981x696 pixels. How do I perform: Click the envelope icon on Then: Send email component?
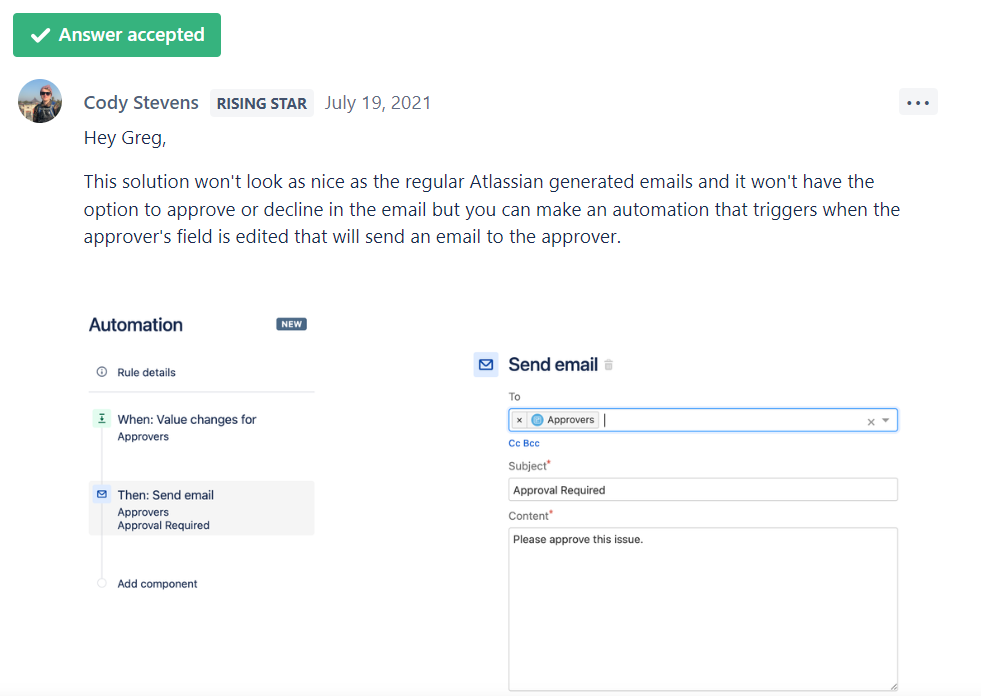pos(101,494)
